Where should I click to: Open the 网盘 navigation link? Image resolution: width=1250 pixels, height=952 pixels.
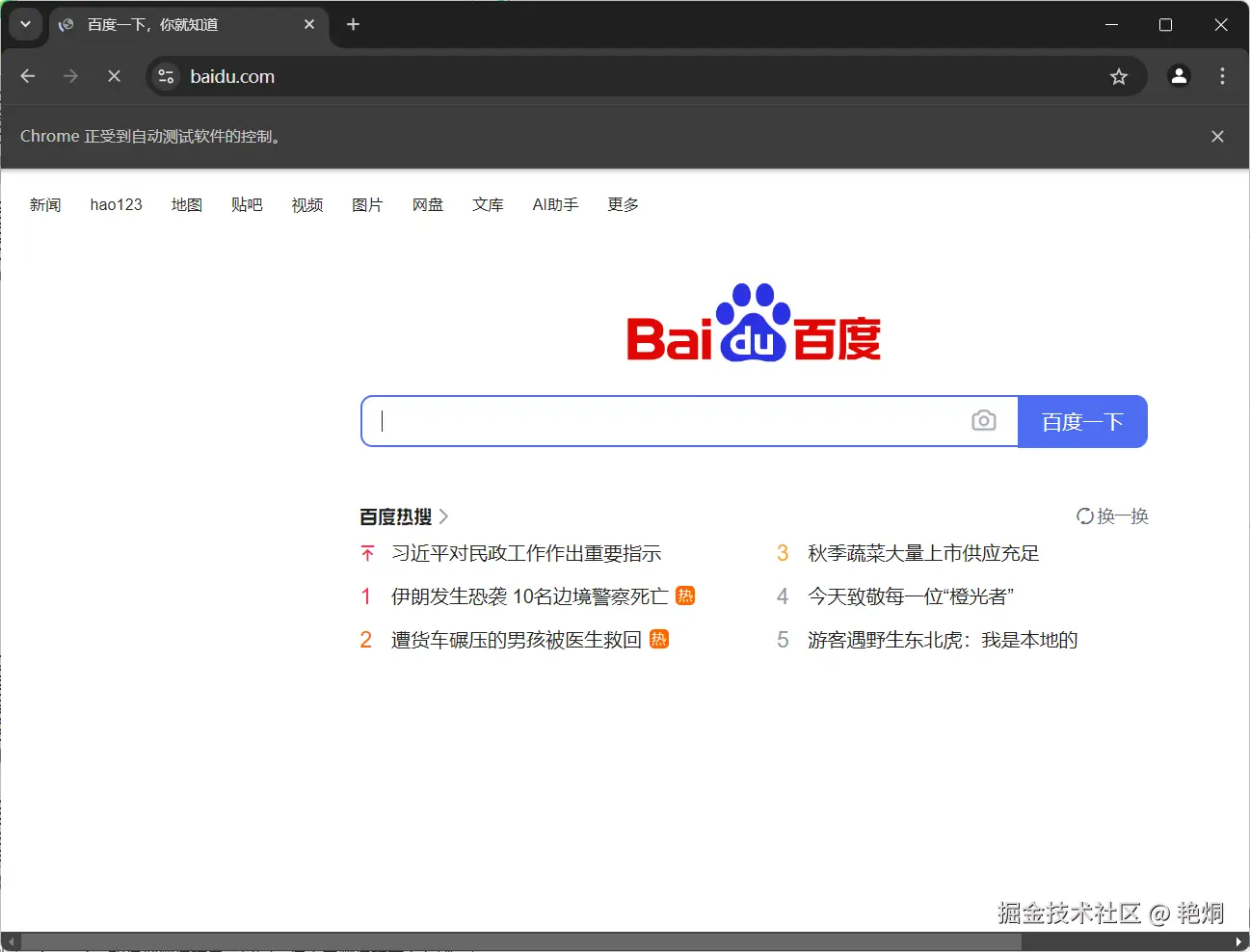[x=428, y=204]
